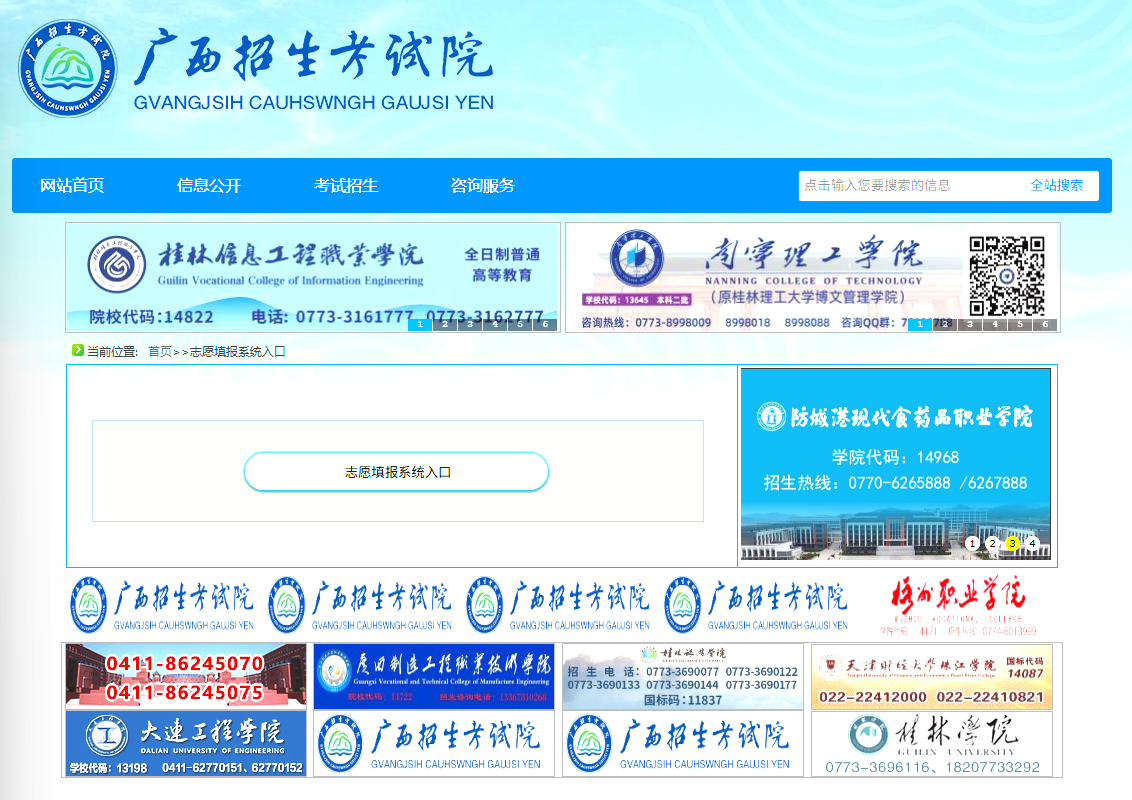Click the gear logo on the 广西制造工程 ad

point(334,671)
